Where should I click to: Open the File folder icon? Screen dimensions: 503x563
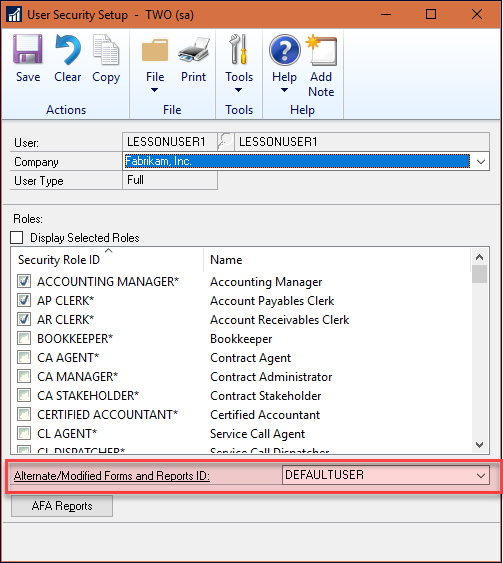[155, 50]
